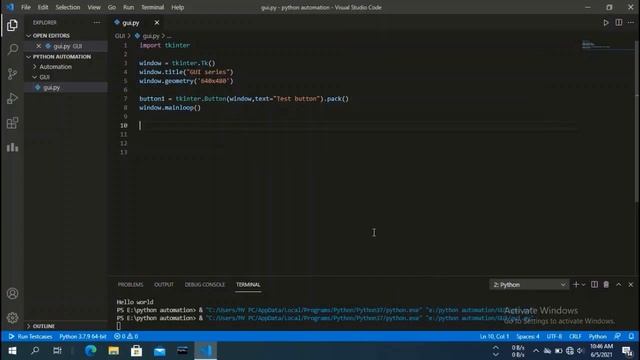Open the Manage gear icon
The height and width of the screenshot is (360, 640).
[12, 318]
